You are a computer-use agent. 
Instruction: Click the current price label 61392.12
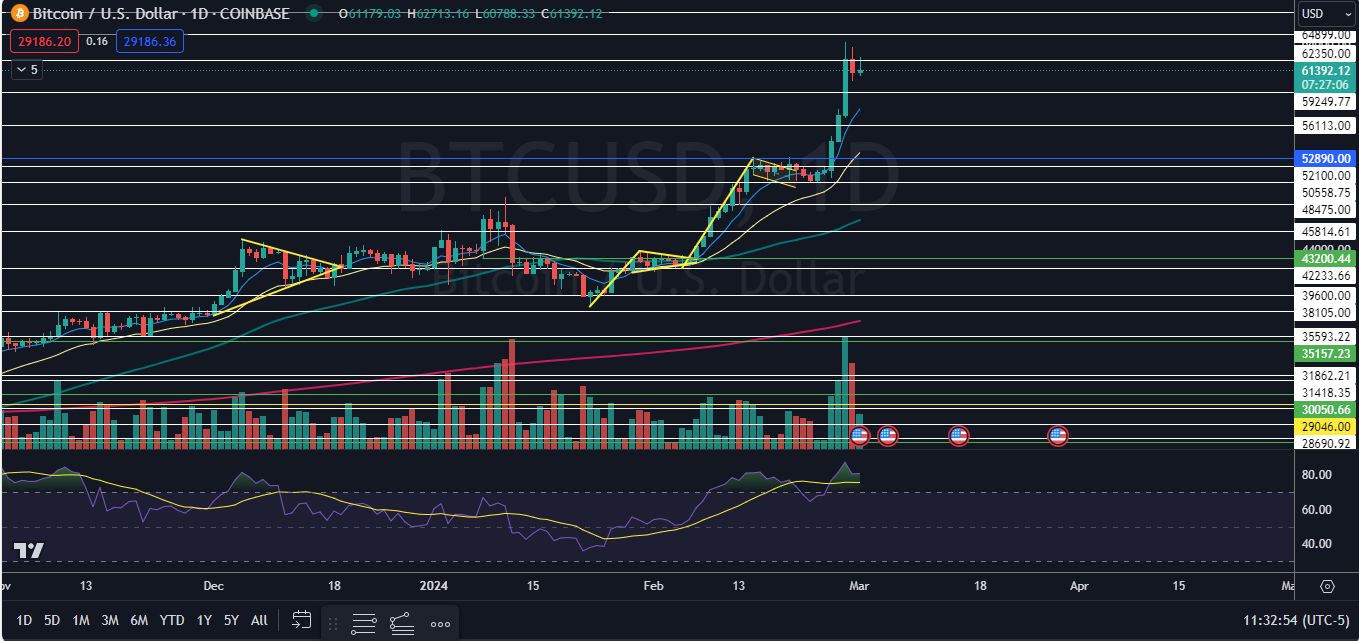tap(1326, 71)
